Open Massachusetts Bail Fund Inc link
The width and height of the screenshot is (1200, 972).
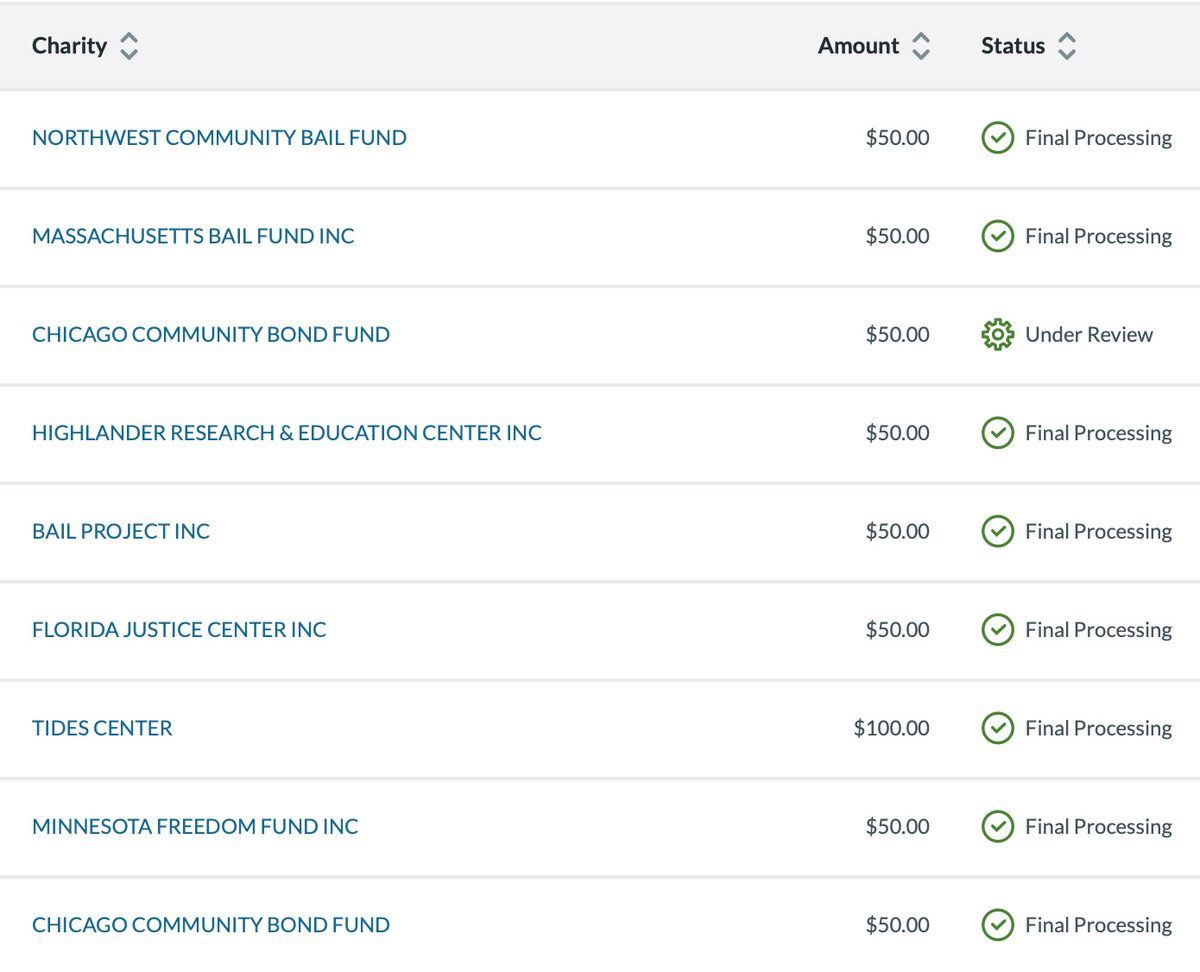193,236
